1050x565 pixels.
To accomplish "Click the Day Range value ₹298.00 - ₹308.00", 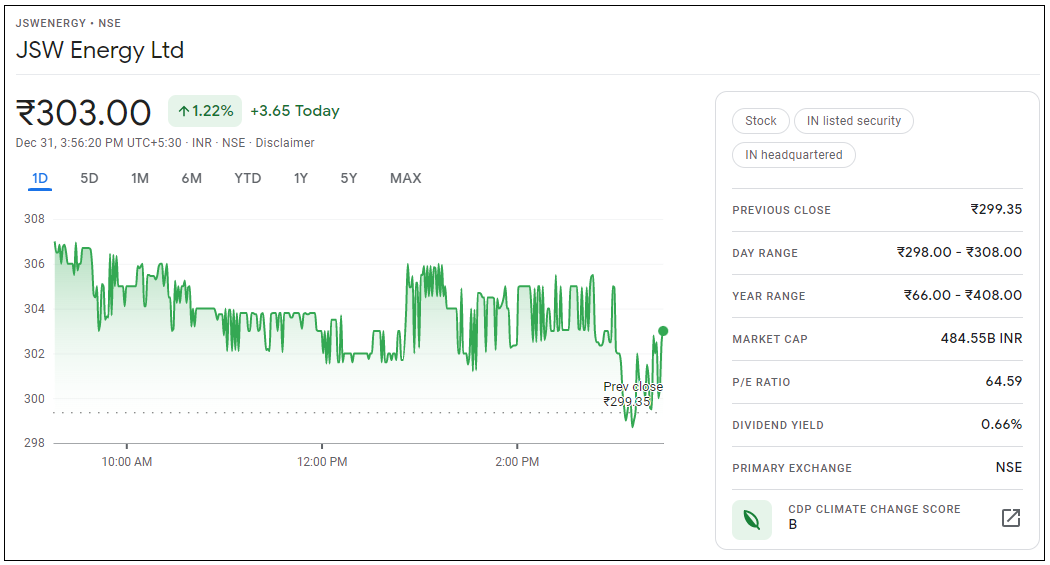I will [x=960, y=252].
